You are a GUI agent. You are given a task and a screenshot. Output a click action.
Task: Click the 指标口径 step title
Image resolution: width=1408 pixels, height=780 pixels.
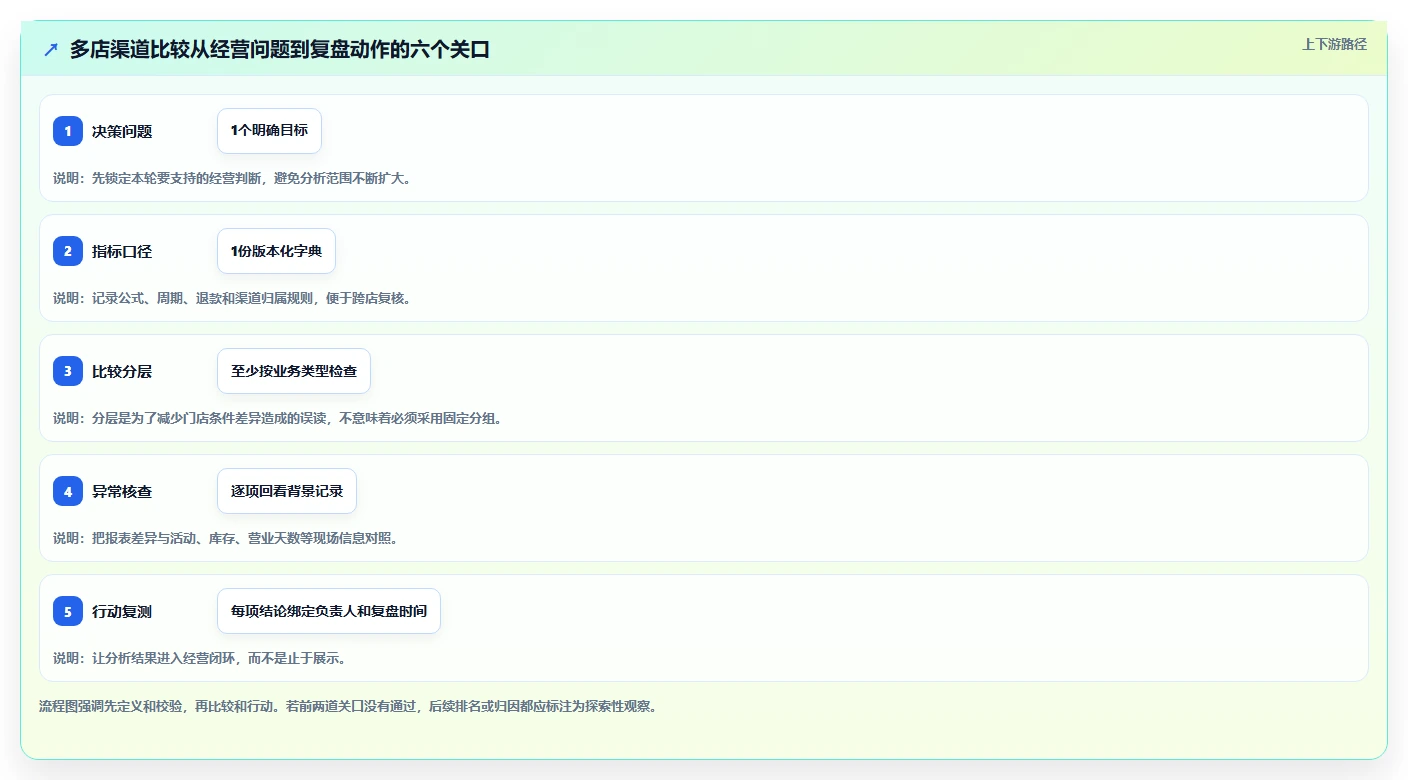[x=122, y=251]
